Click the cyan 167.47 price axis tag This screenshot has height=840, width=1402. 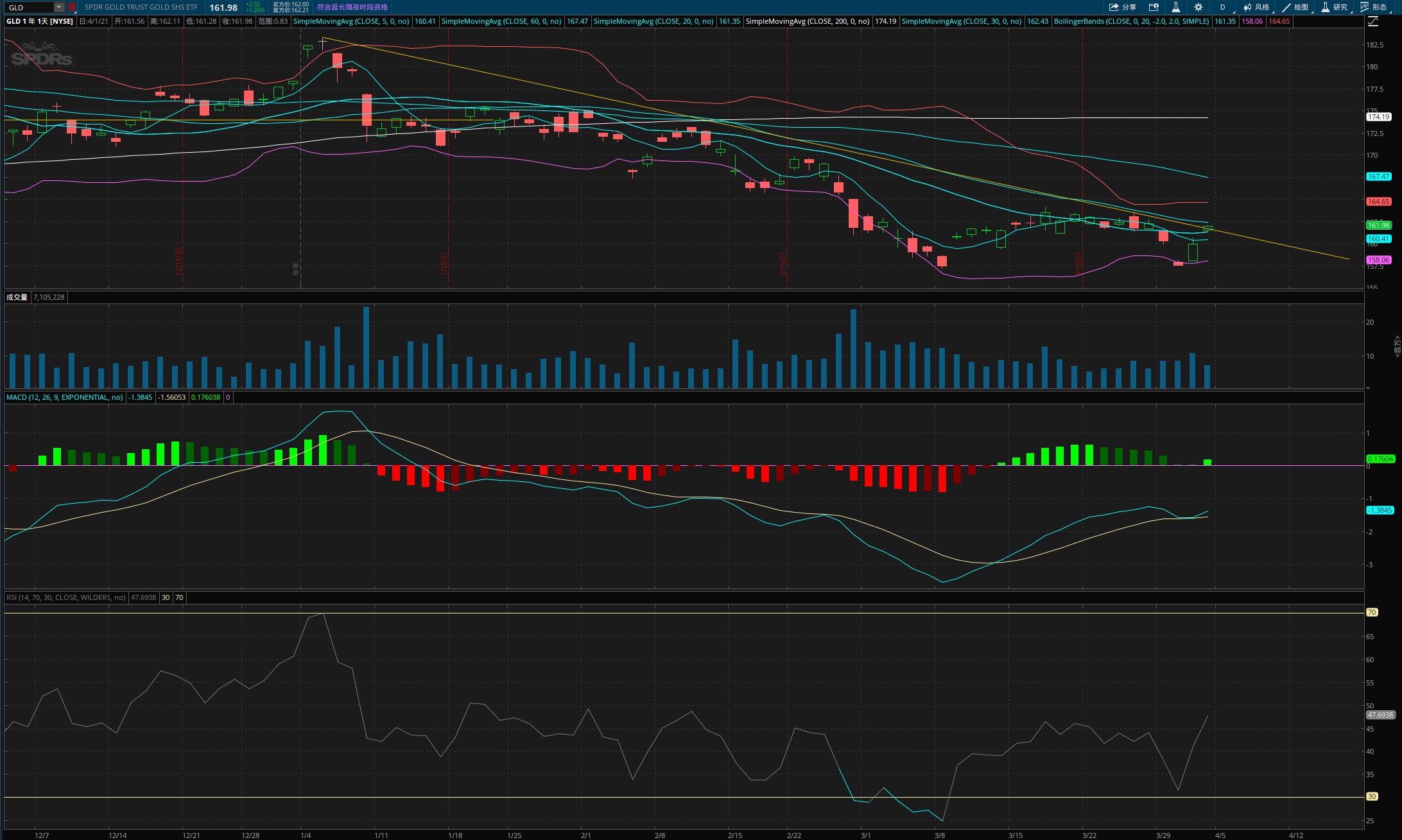pos(1379,176)
